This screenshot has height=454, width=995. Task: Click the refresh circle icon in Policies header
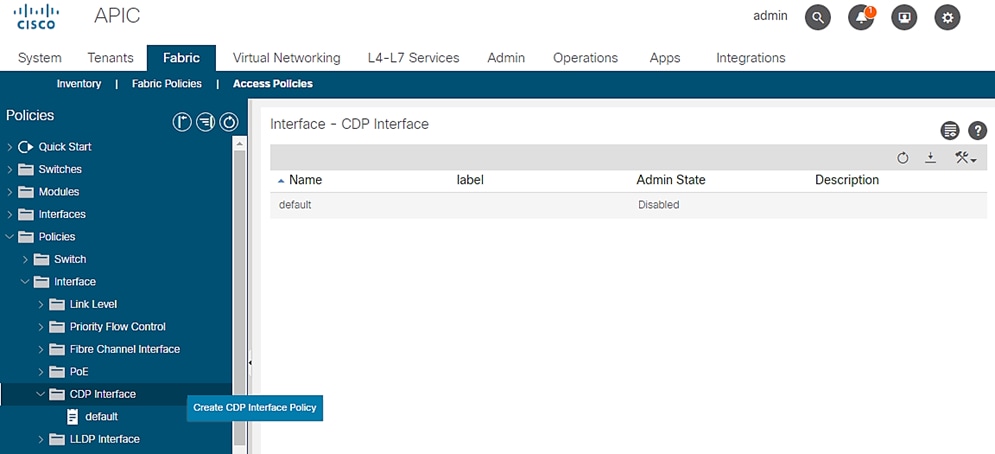point(229,122)
